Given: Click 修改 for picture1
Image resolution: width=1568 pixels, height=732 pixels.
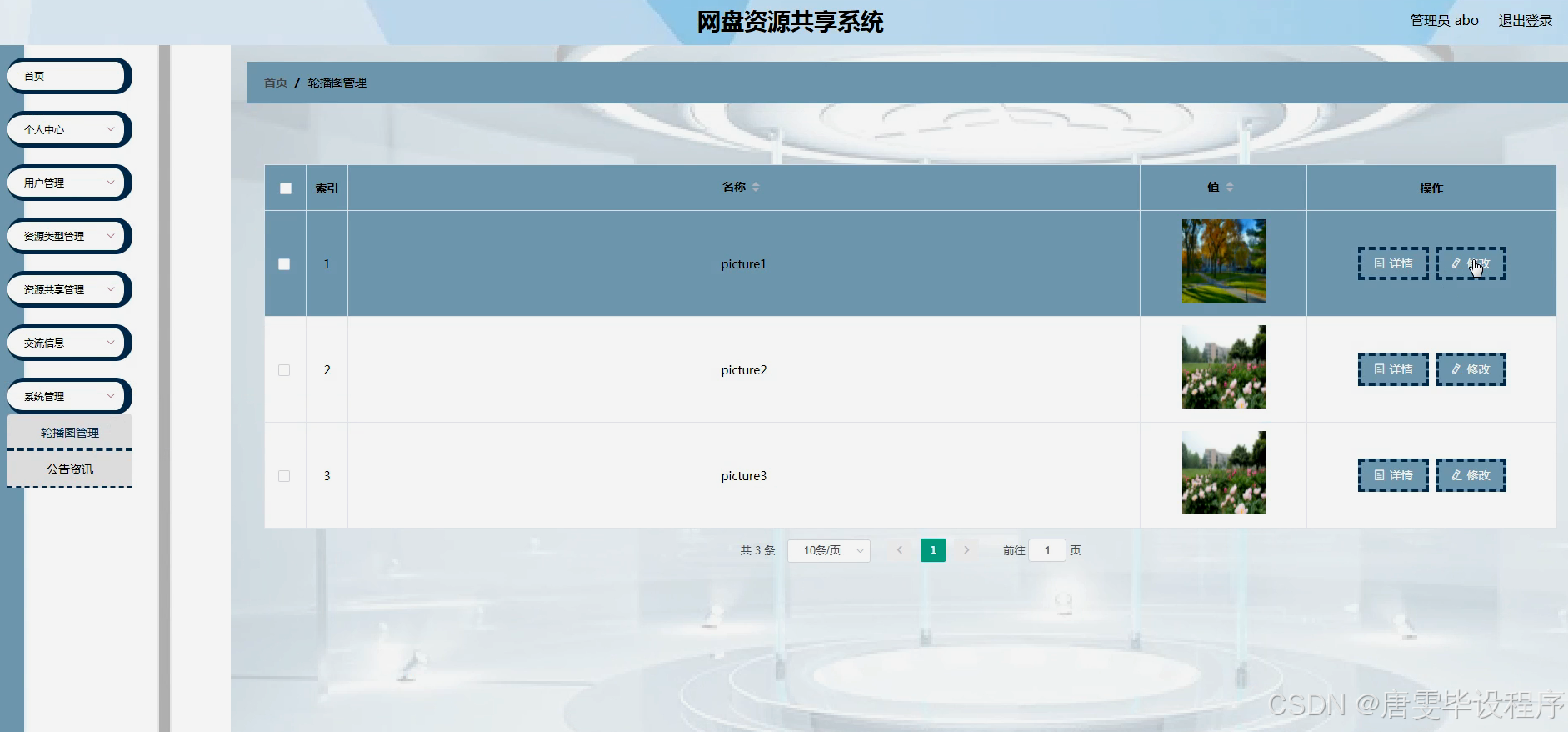Looking at the screenshot, I should click(1471, 263).
